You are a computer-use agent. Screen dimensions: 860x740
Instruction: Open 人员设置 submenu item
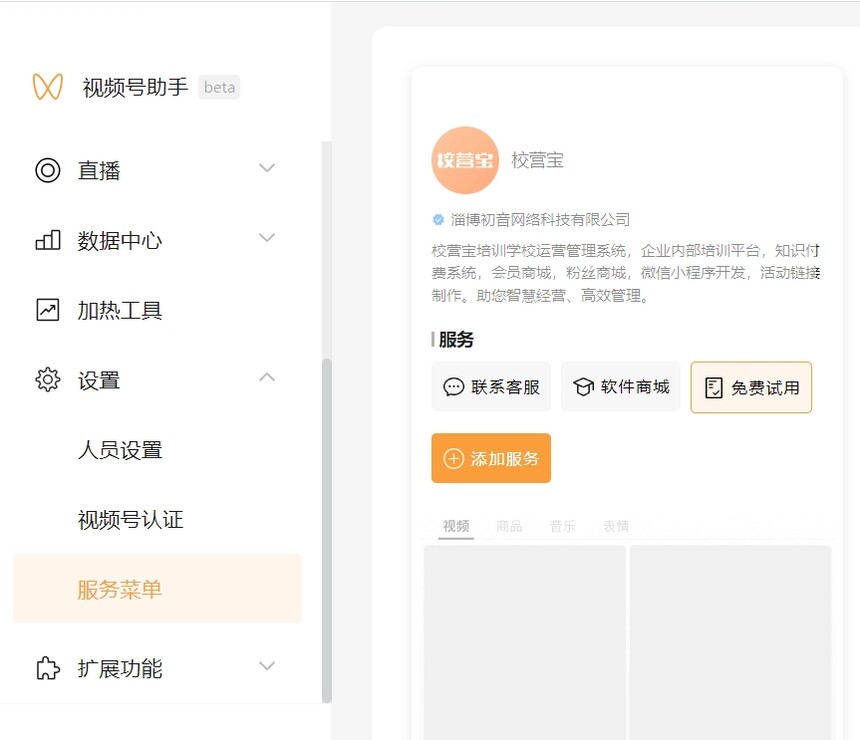(x=157, y=450)
